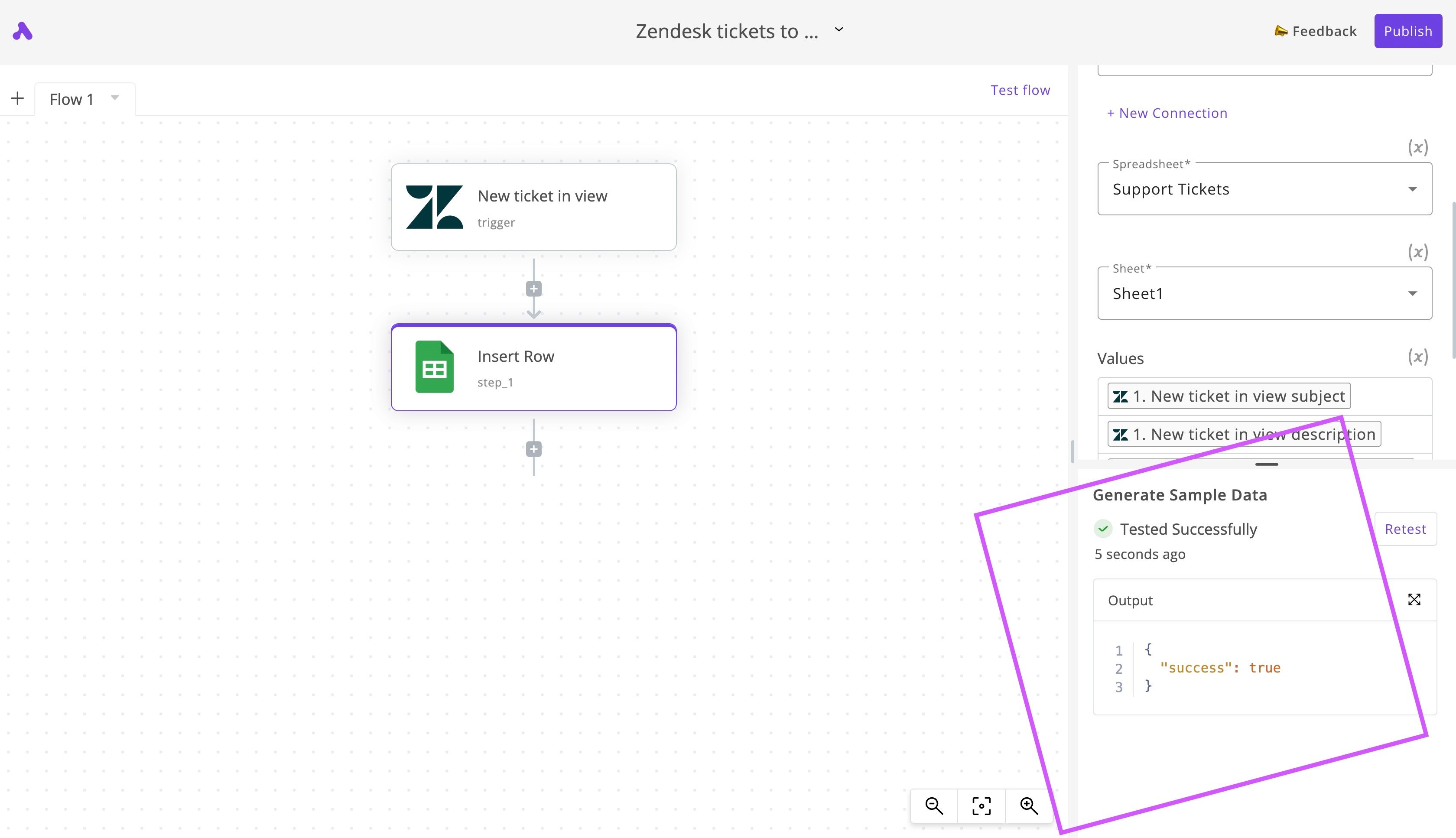This screenshot has height=838, width=1456.
Task: Zoom out of the flow canvas
Action: coord(934,806)
